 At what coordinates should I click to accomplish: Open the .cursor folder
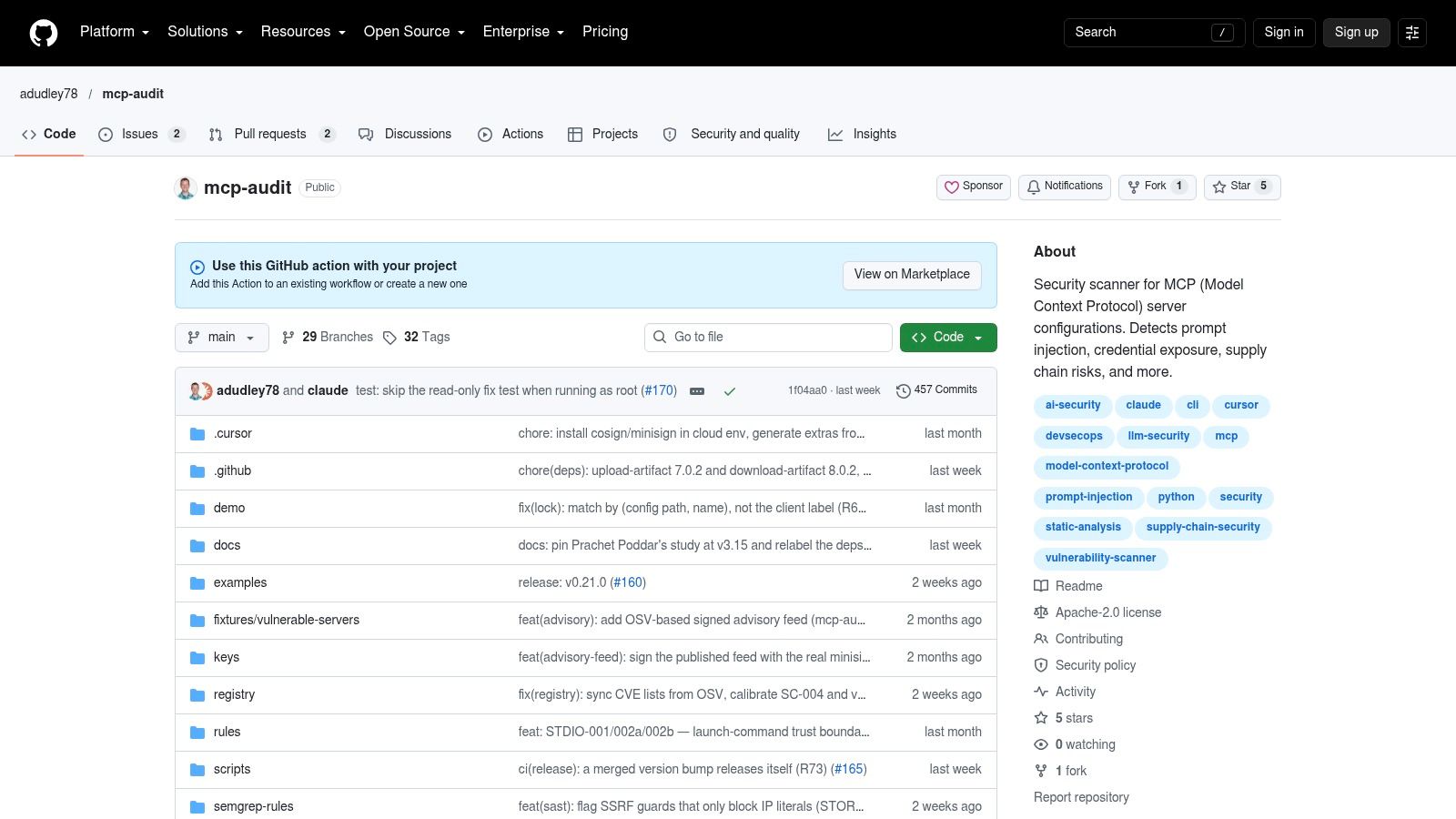[x=233, y=433]
